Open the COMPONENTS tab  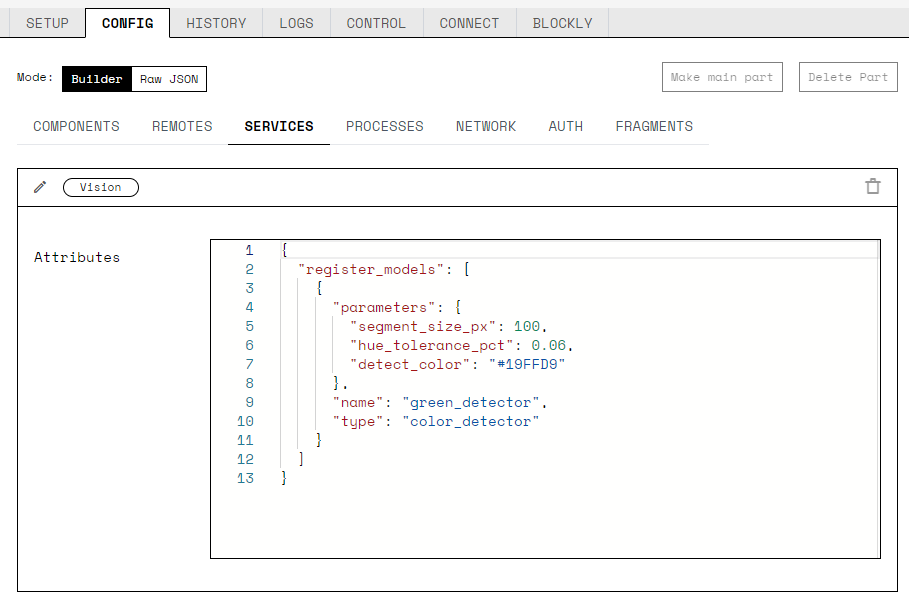point(76,126)
